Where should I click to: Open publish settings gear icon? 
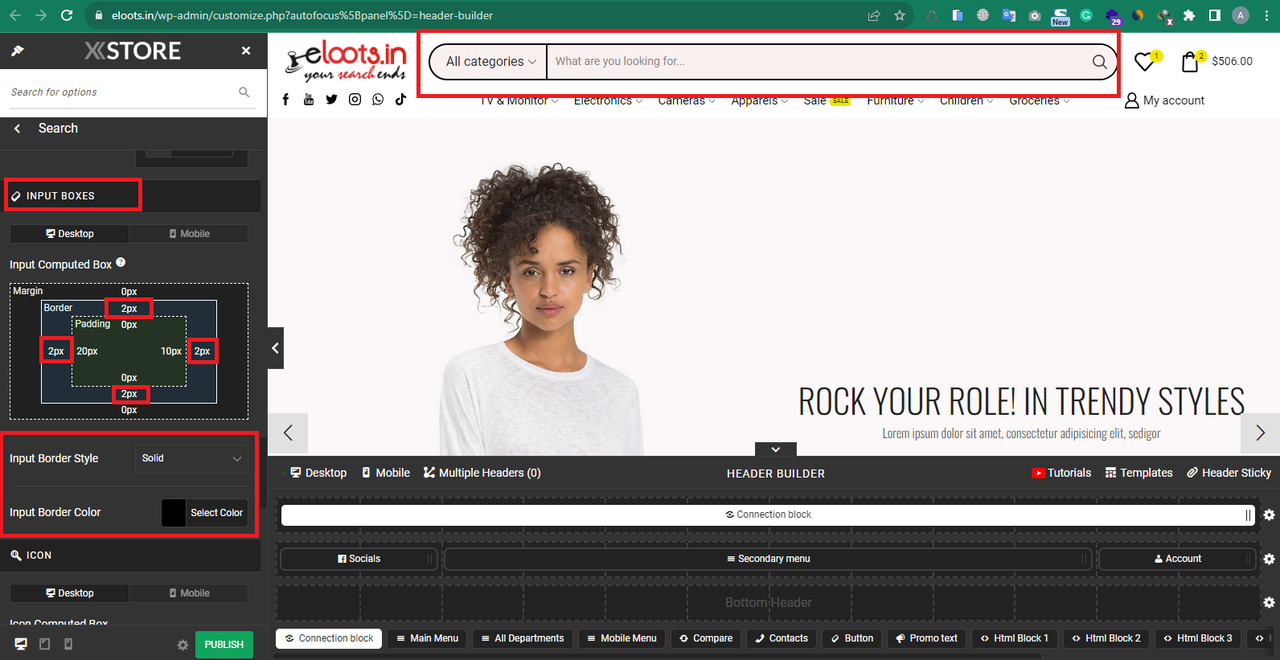click(182, 645)
